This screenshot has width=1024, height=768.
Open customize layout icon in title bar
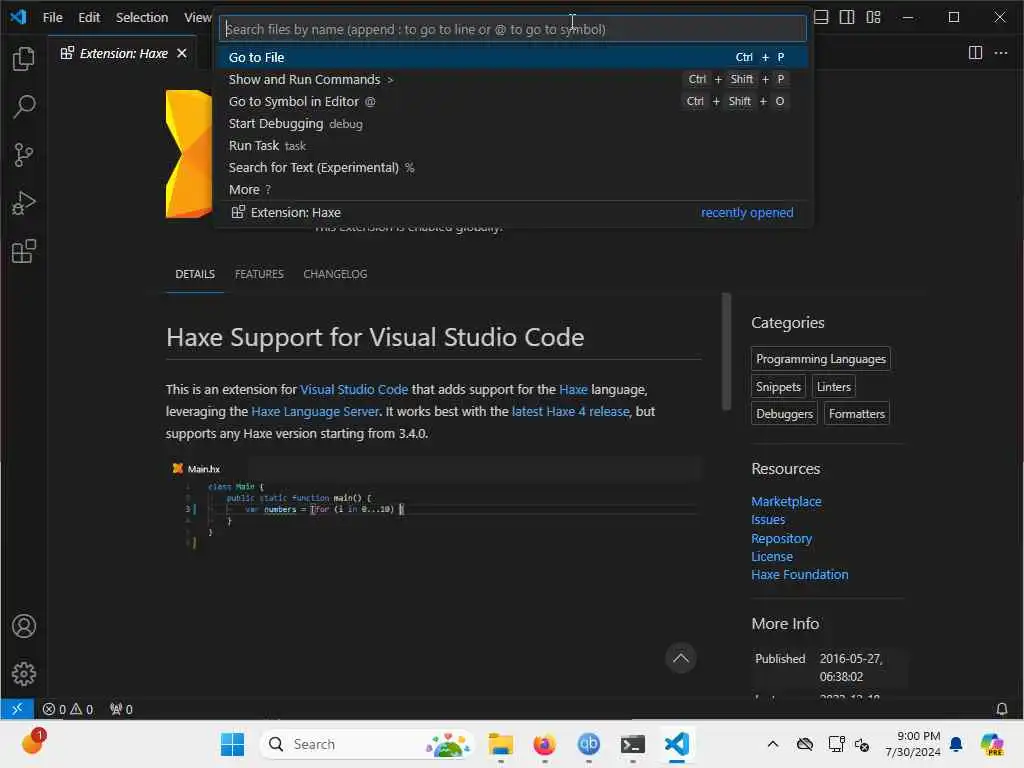[x=873, y=17]
